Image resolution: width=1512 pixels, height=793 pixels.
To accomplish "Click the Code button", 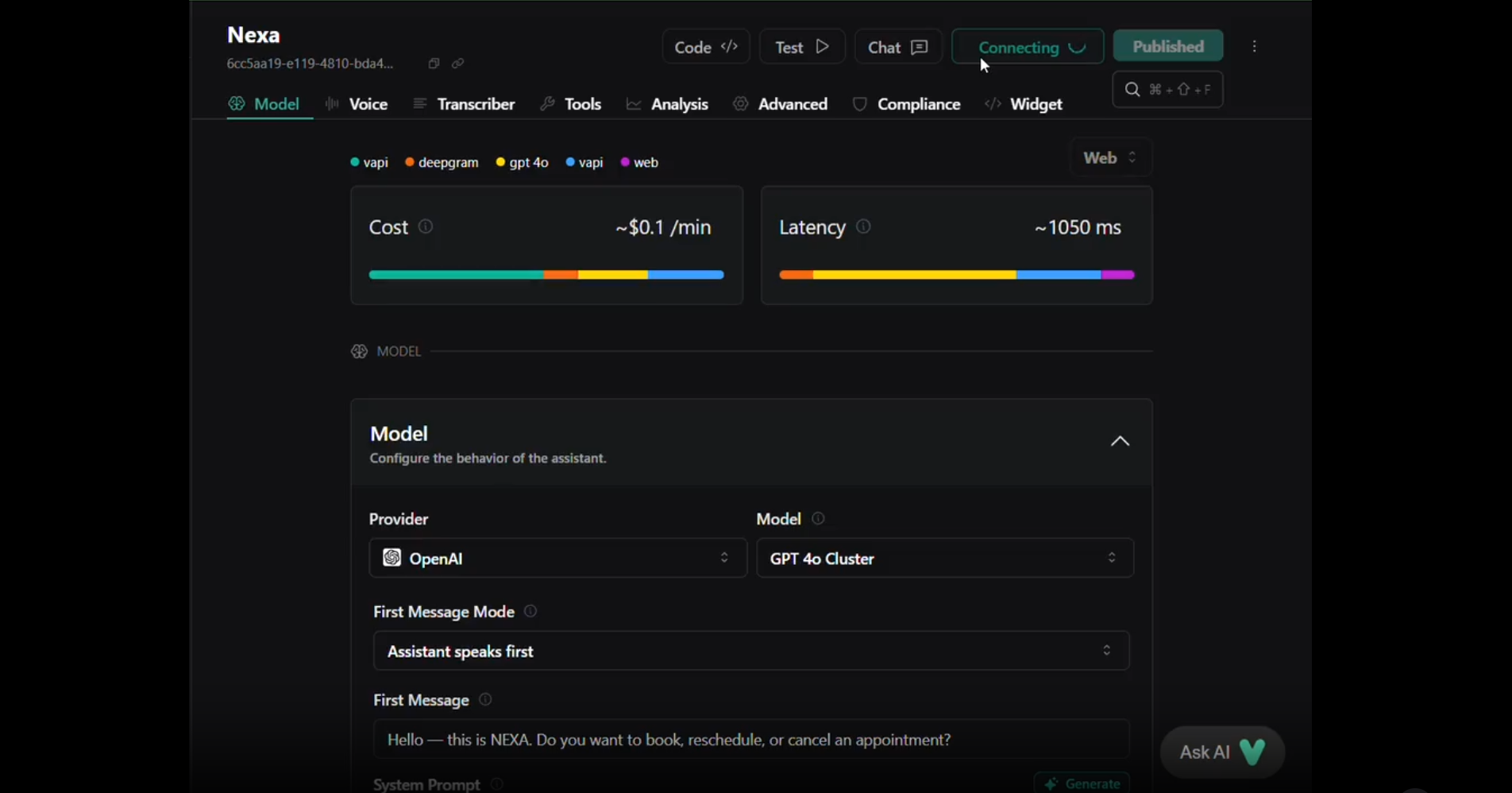I will tap(705, 48).
